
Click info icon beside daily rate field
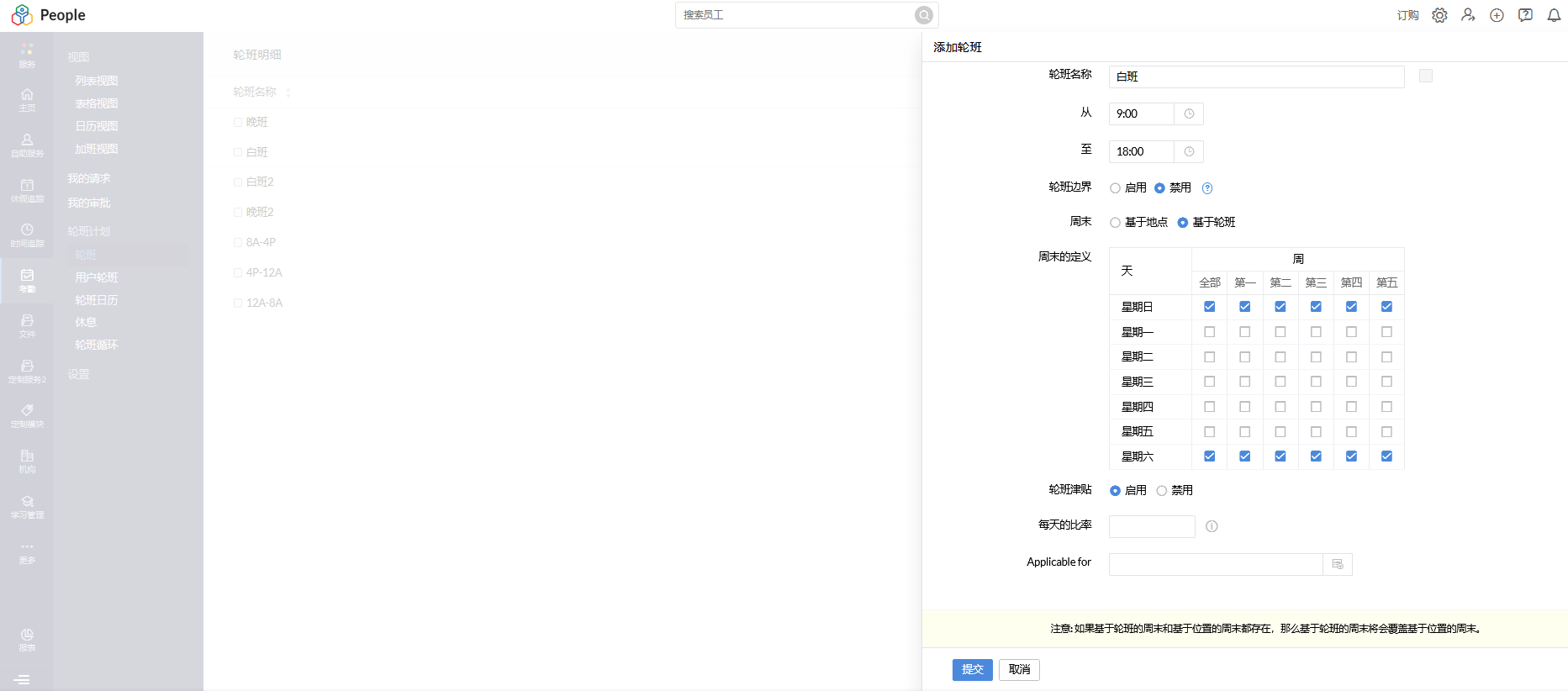click(x=1212, y=526)
